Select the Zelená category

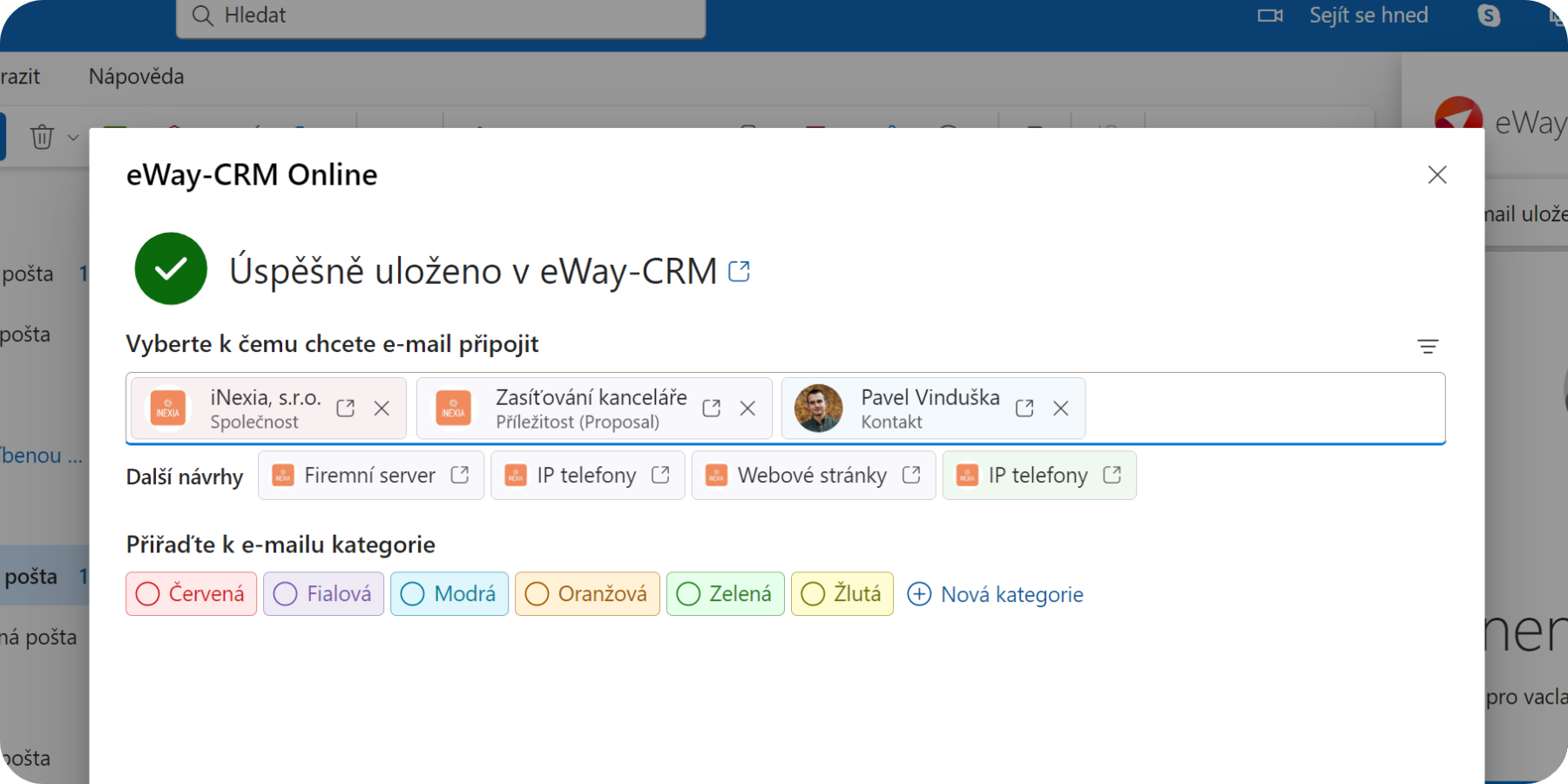(x=725, y=594)
